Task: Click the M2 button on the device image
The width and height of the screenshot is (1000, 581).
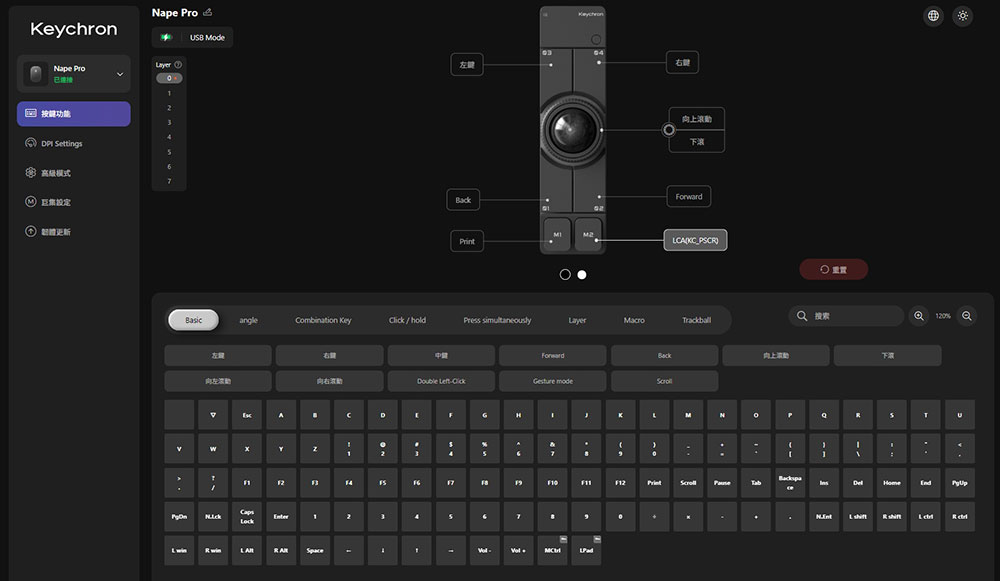Action: click(588, 235)
